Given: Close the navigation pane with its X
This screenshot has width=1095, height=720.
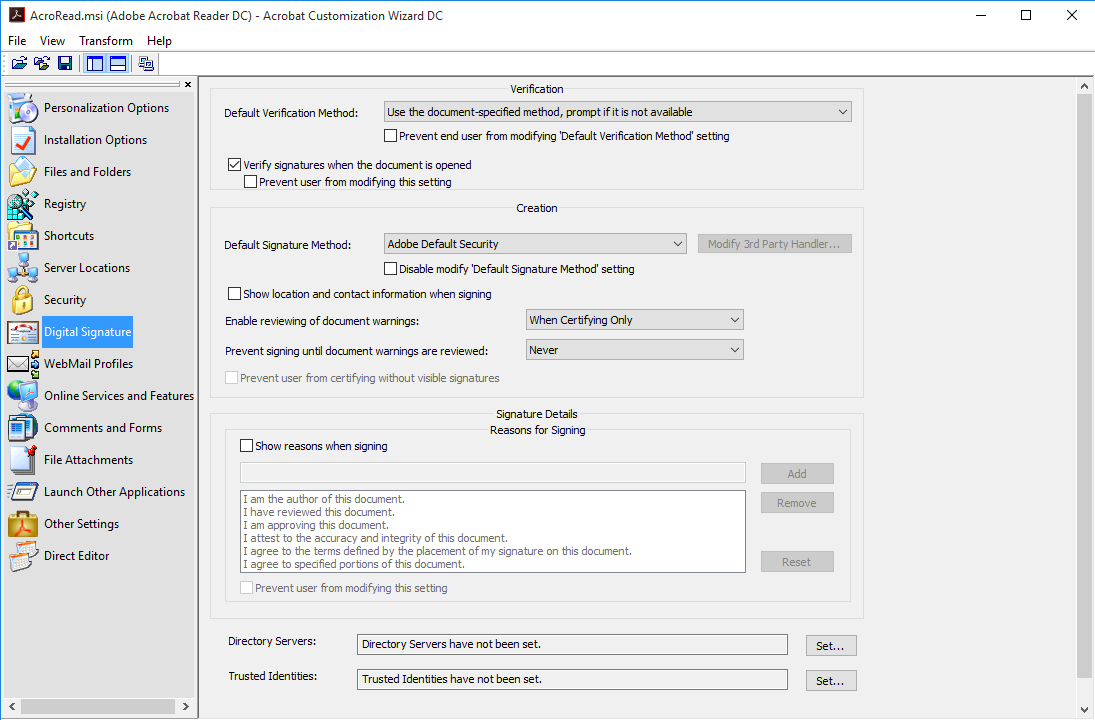Looking at the screenshot, I should pyautogui.click(x=188, y=85).
